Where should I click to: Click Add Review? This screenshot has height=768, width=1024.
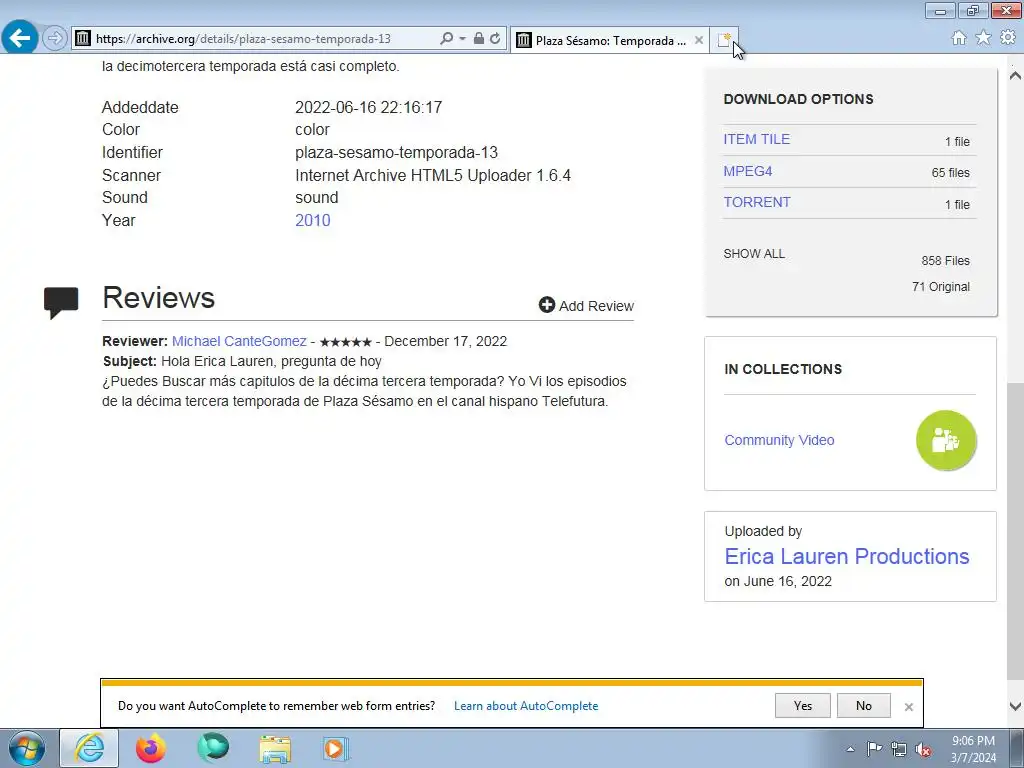[x=586, y=306]
